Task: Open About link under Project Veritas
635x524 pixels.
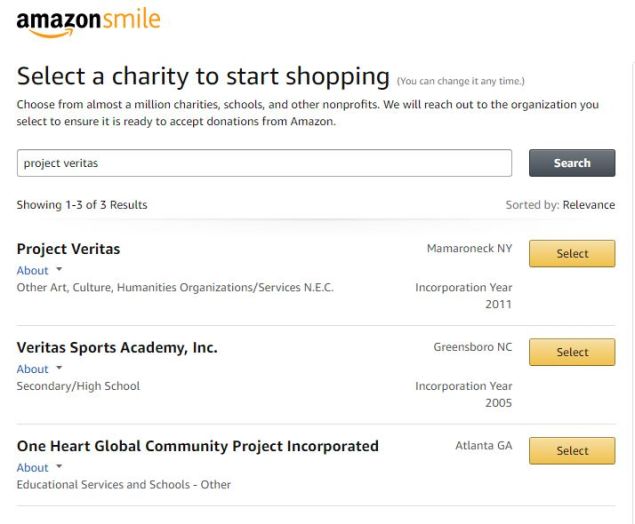Action: coord(32,271)
